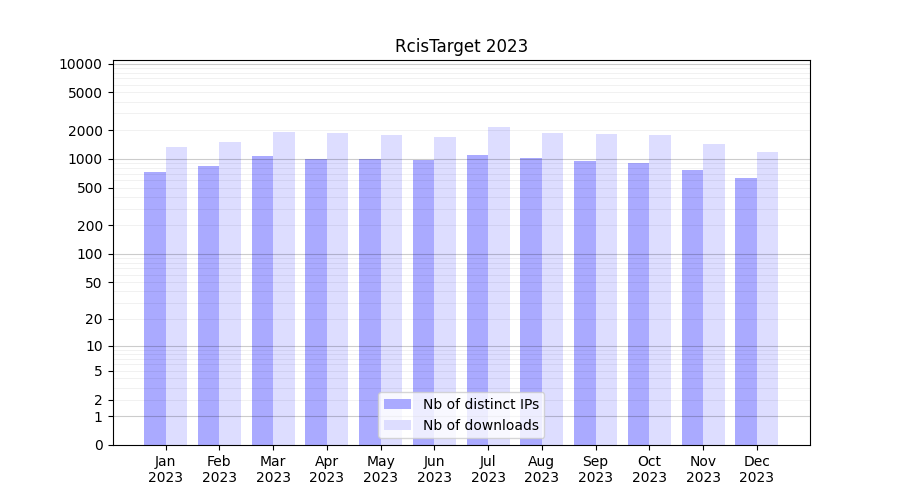
Task: Select the Dec 2023 downloads bar
Action: click(x=767, y=298)
